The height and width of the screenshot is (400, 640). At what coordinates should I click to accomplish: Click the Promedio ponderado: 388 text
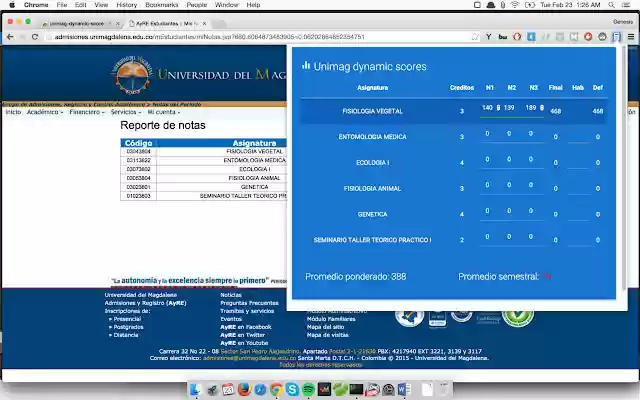356,277
